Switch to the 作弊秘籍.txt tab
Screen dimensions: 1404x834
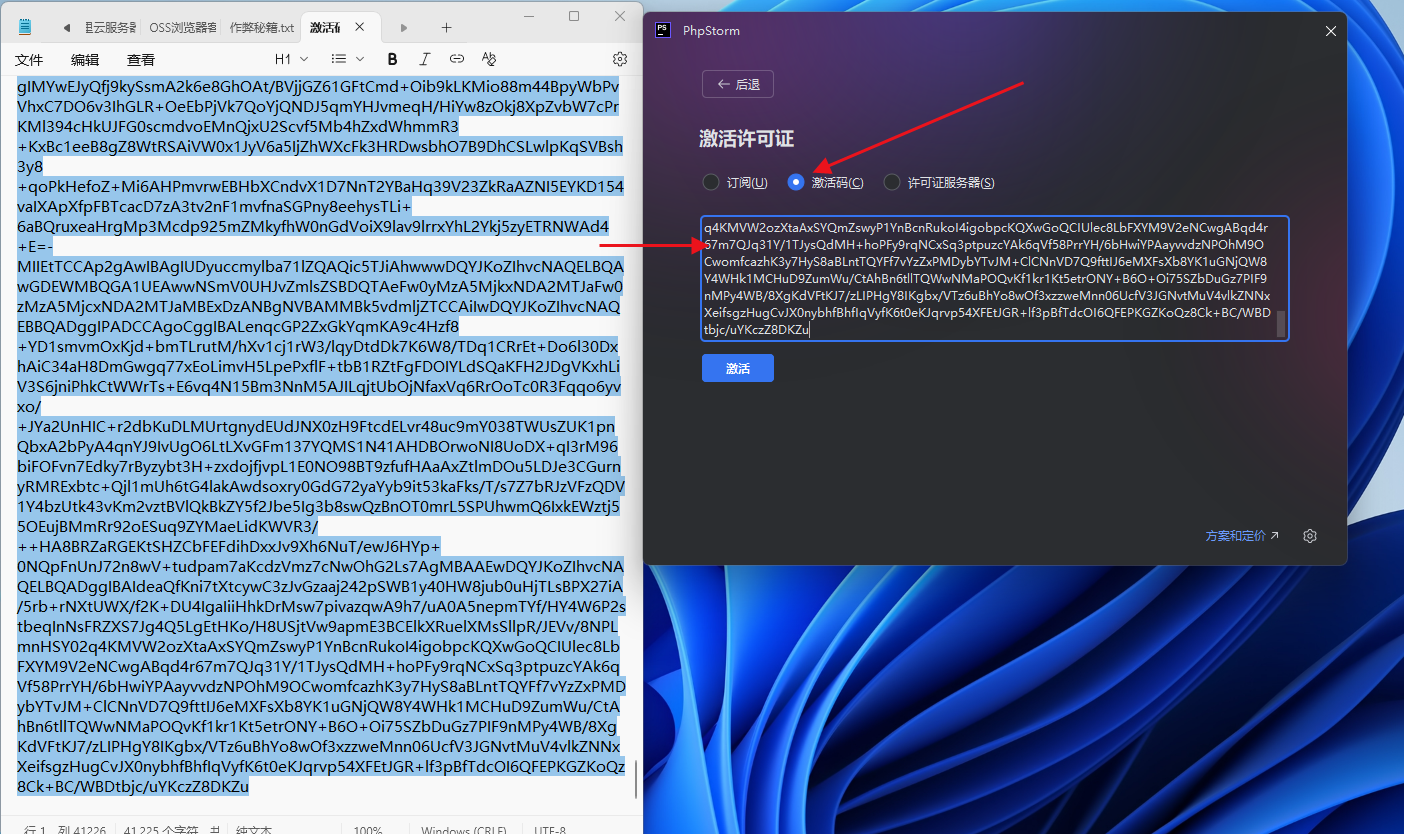pos(261,27)
